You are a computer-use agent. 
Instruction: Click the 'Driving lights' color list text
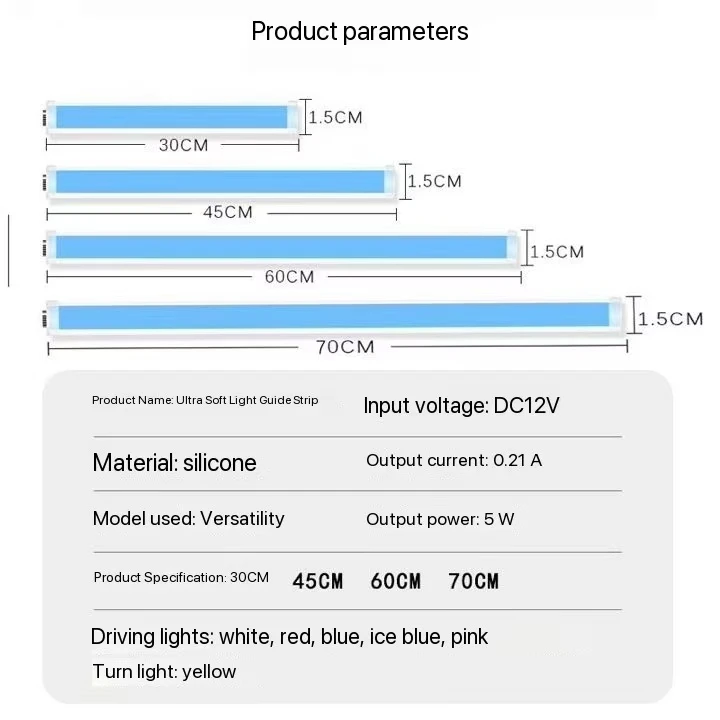(289, 637)
